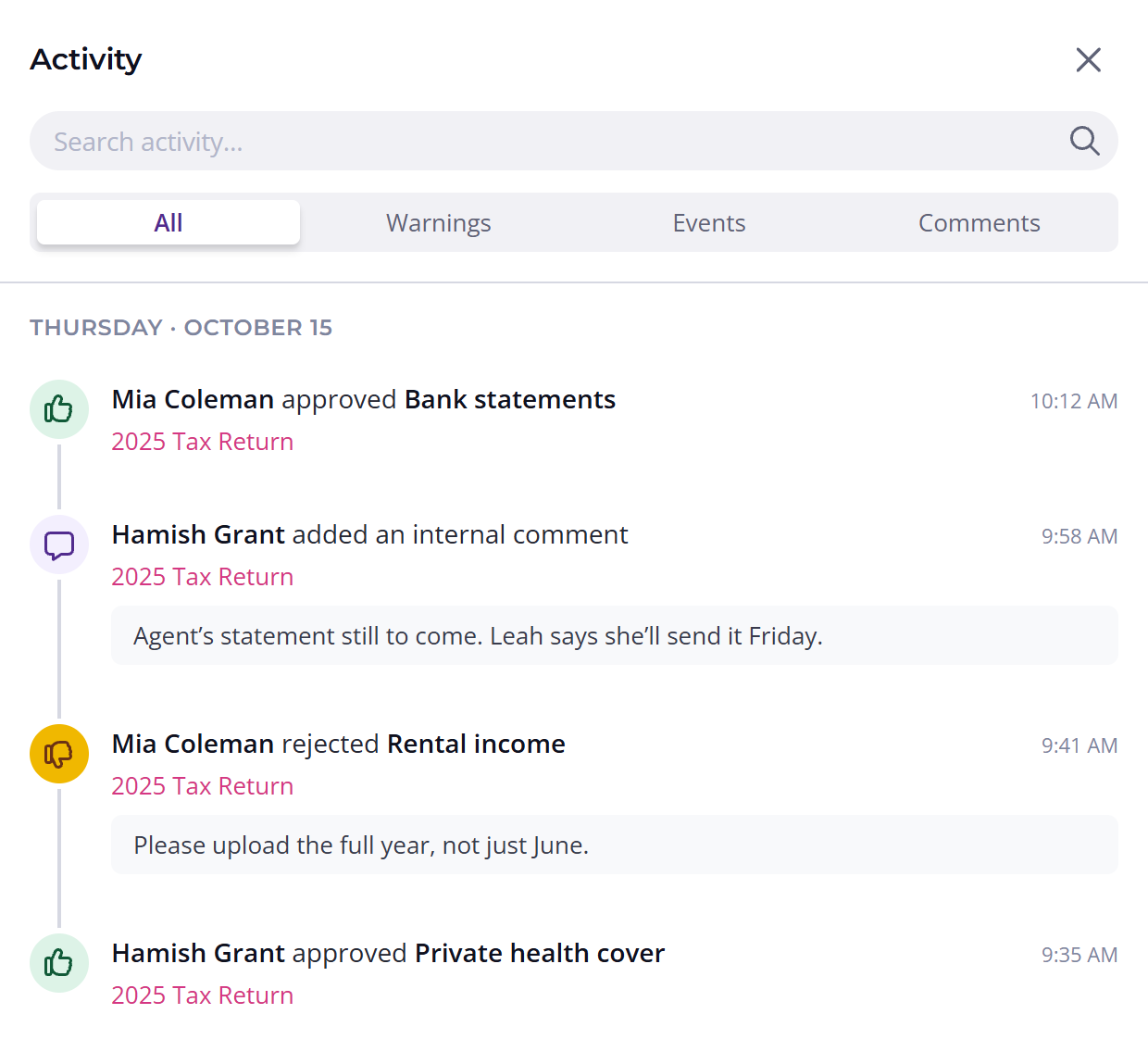Close the Activity panel

click(1088, 60)
